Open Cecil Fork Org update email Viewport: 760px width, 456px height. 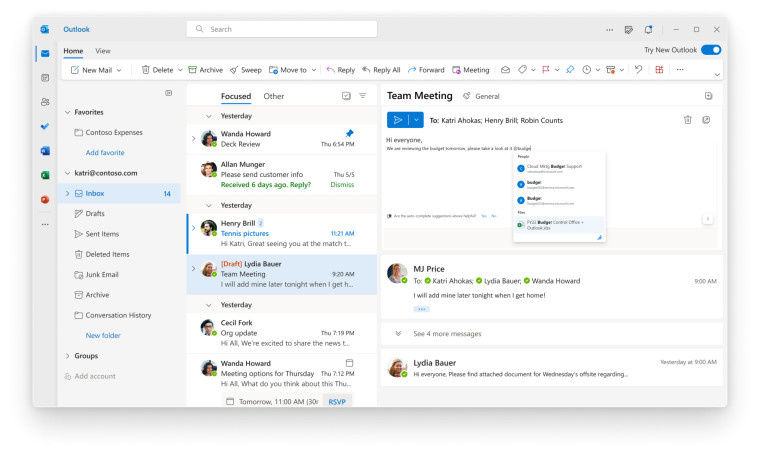[x=282, y=333]
